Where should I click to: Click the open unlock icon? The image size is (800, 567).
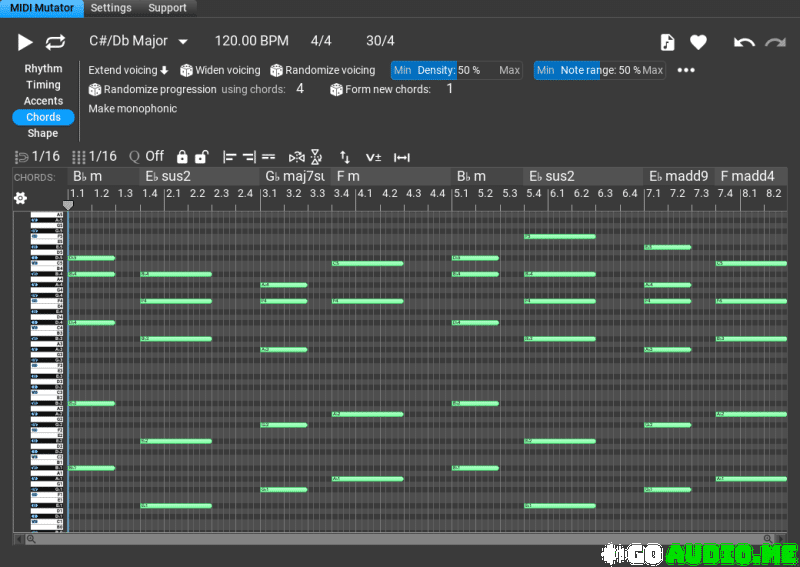[202, 157]
